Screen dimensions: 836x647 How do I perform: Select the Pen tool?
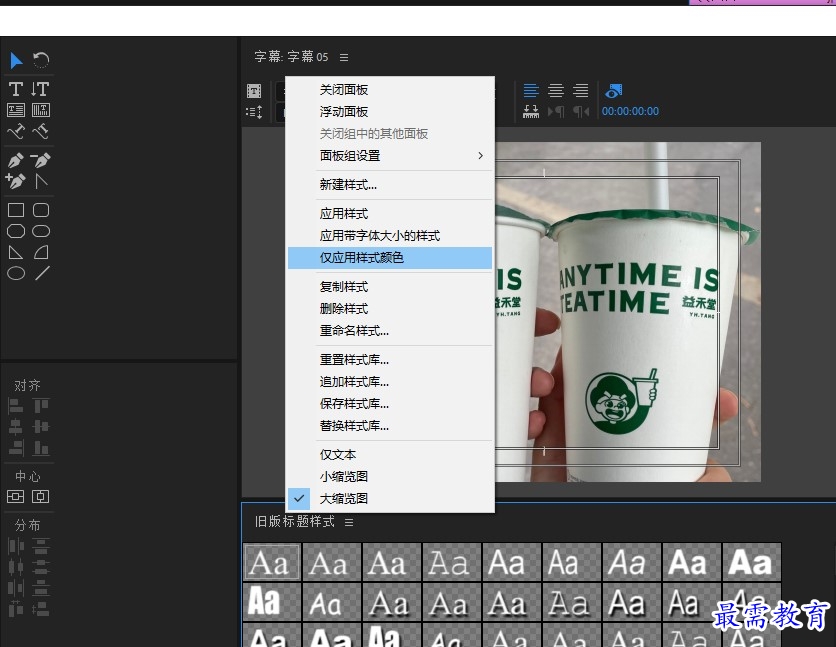tap(16, 160)
